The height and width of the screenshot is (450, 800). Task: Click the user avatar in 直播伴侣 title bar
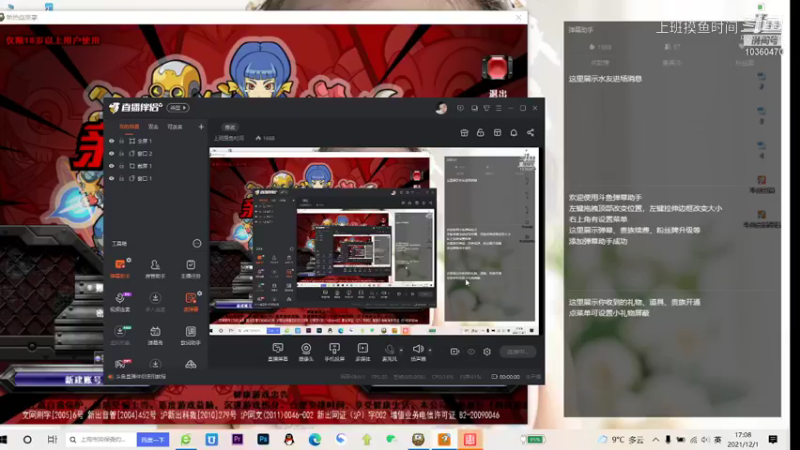[441, 108]
